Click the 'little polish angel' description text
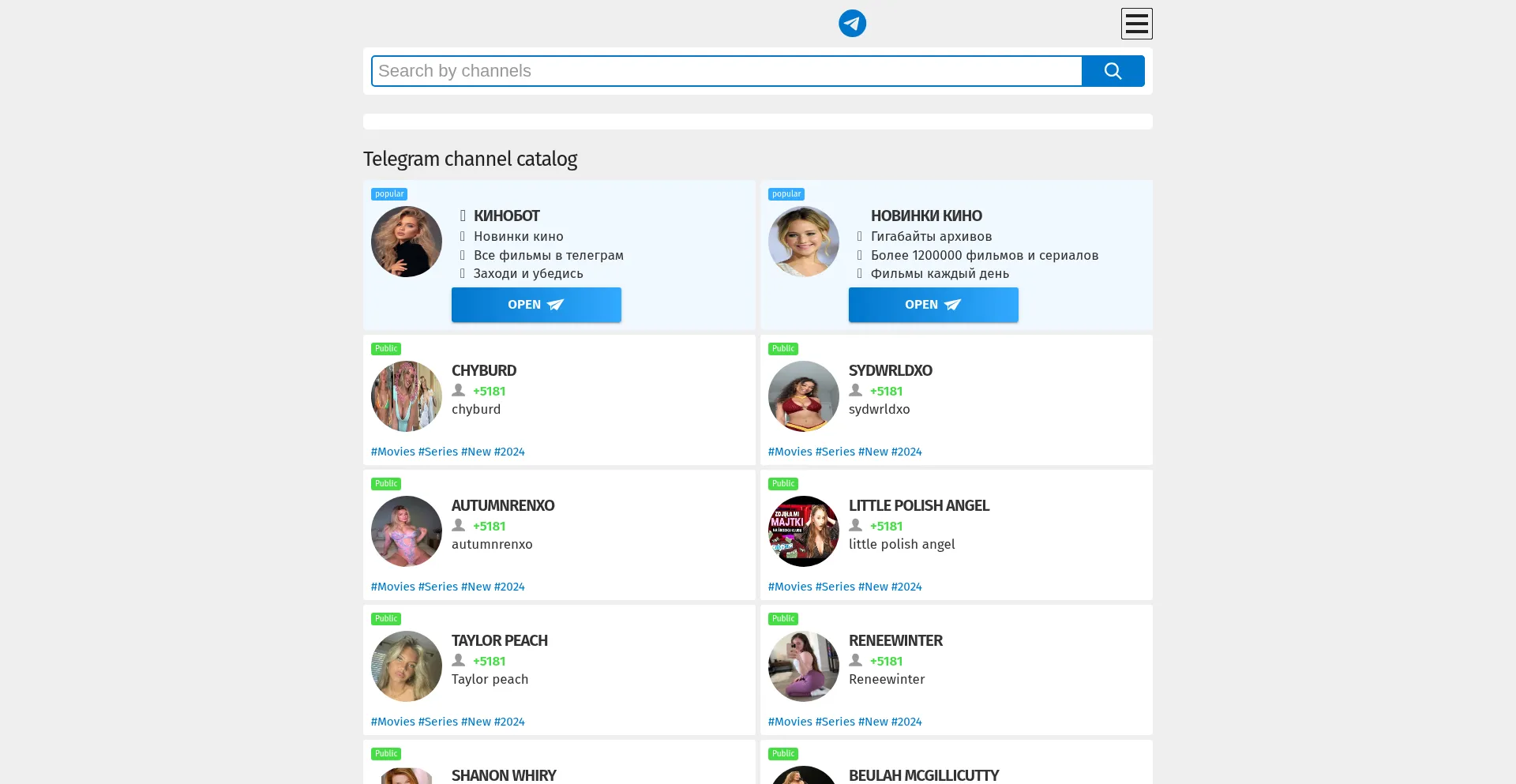This screenshot has width=1516, height=784. pyautogui.click(x=902, y=545)
